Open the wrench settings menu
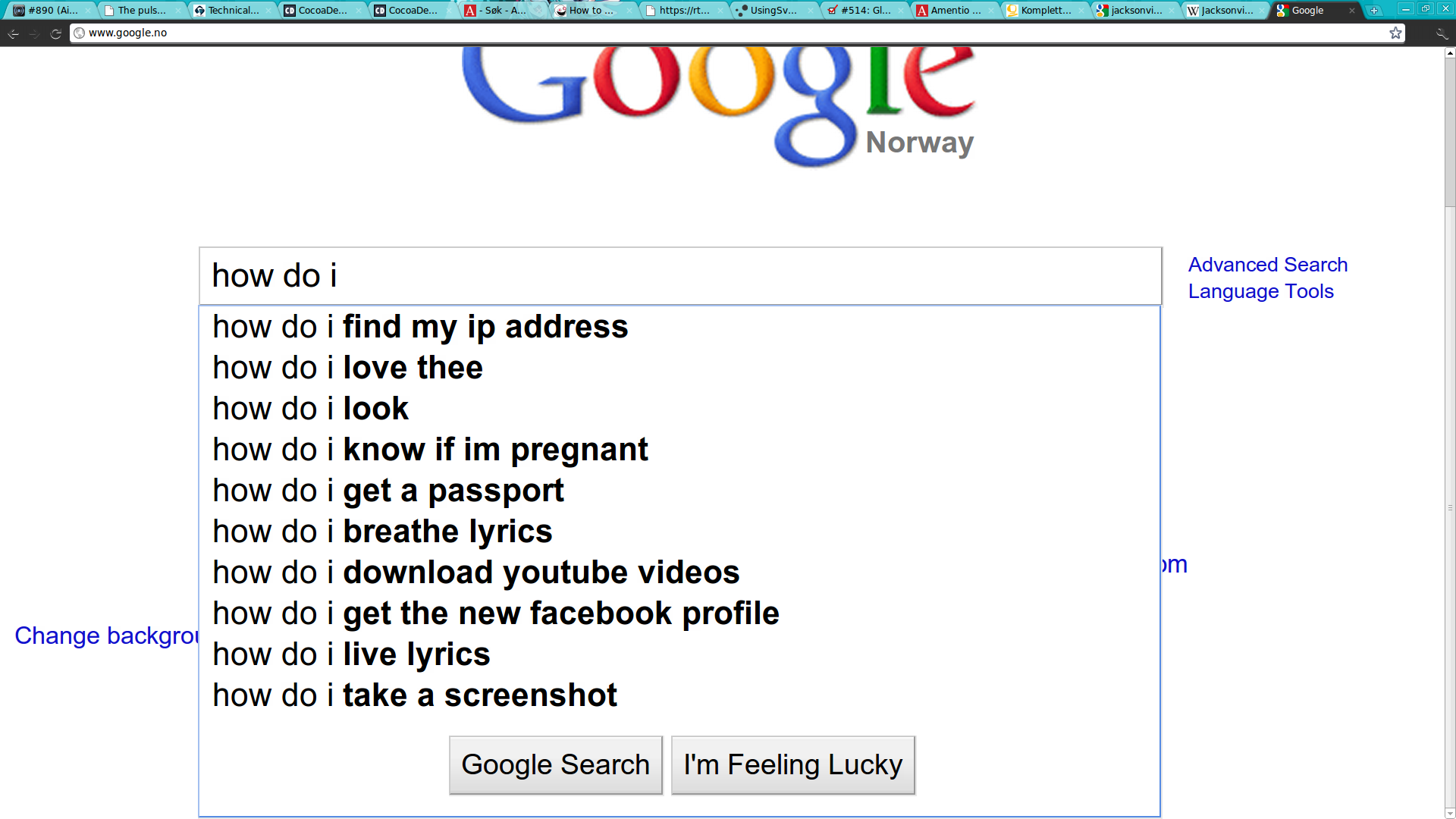This screenshot has height=819, width=1456. point(1442,33)
